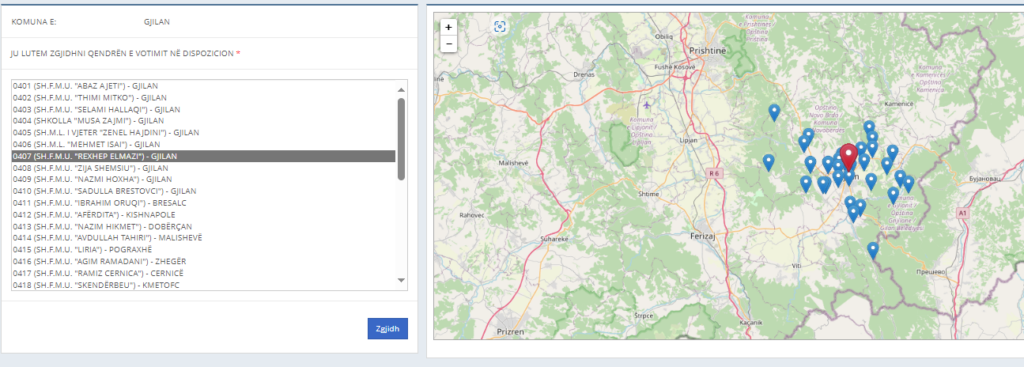This screenshot has height=367, width=1024.
Task: Click the northwesternmost blue map marker
Action: tap(774, 113)
